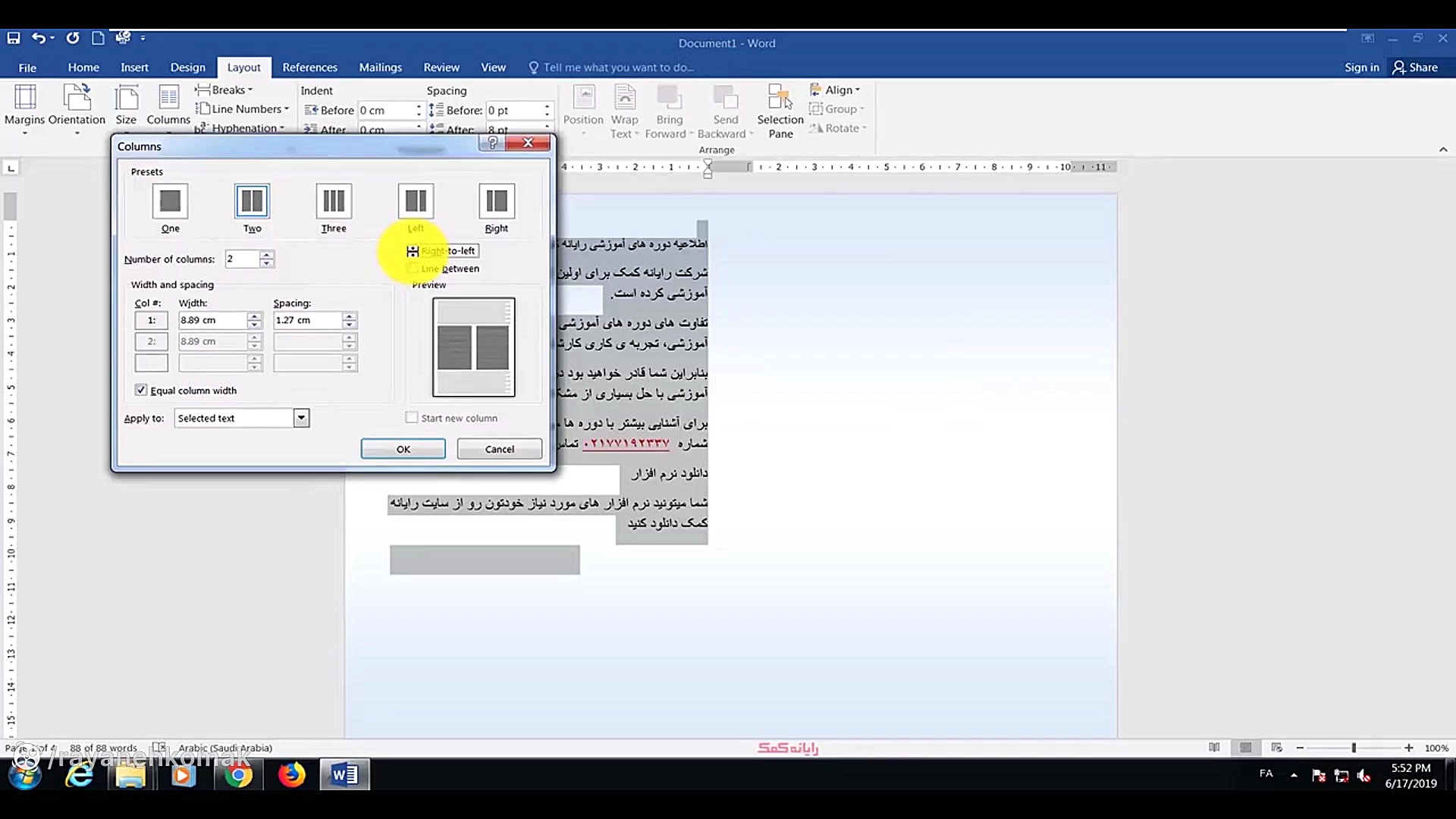Open the Apply to dropdown
The width and height of the screenshot is (1456, 819).
(x=301, y=417)
